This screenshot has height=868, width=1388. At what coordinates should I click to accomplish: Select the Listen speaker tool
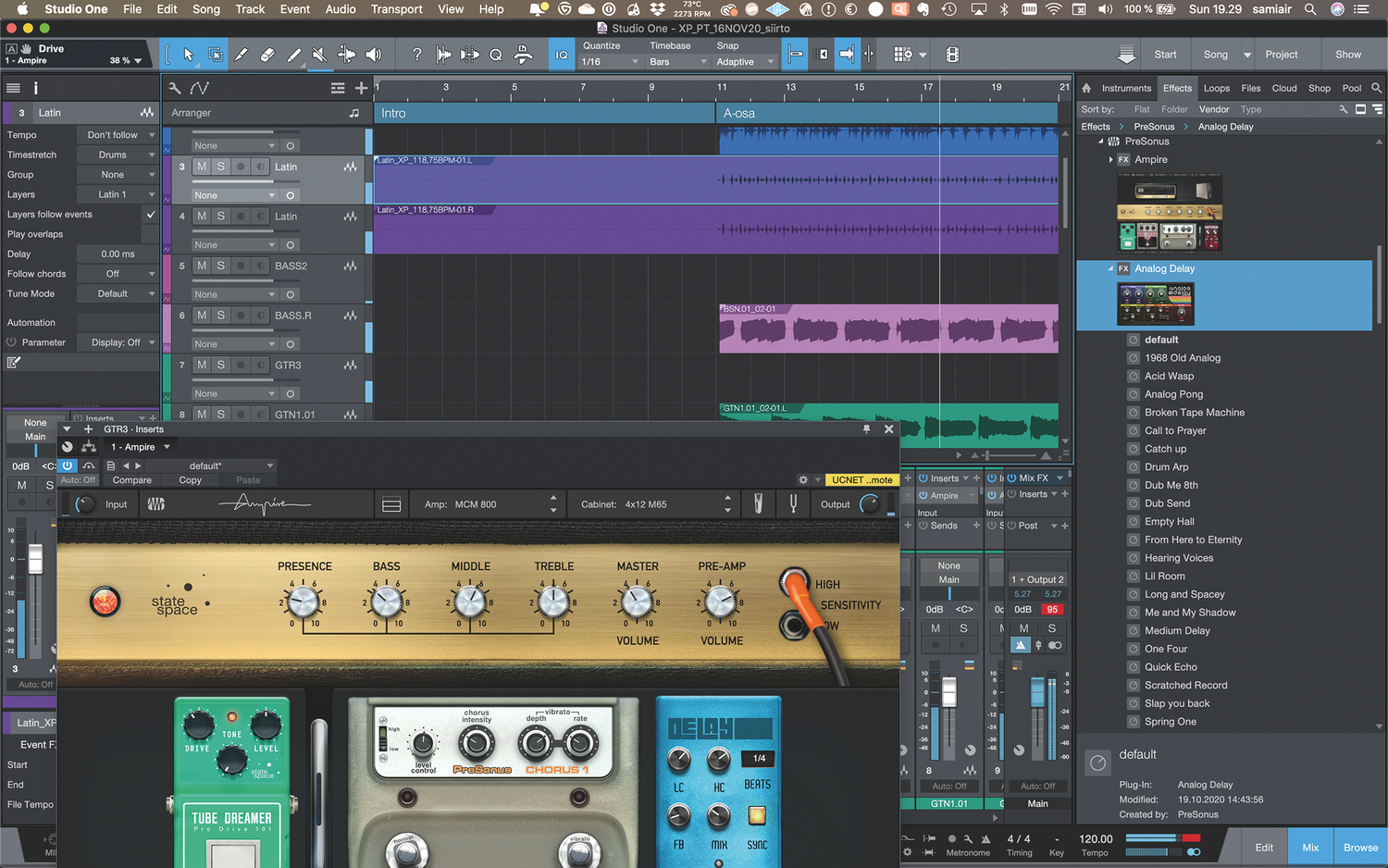[373, 55]
